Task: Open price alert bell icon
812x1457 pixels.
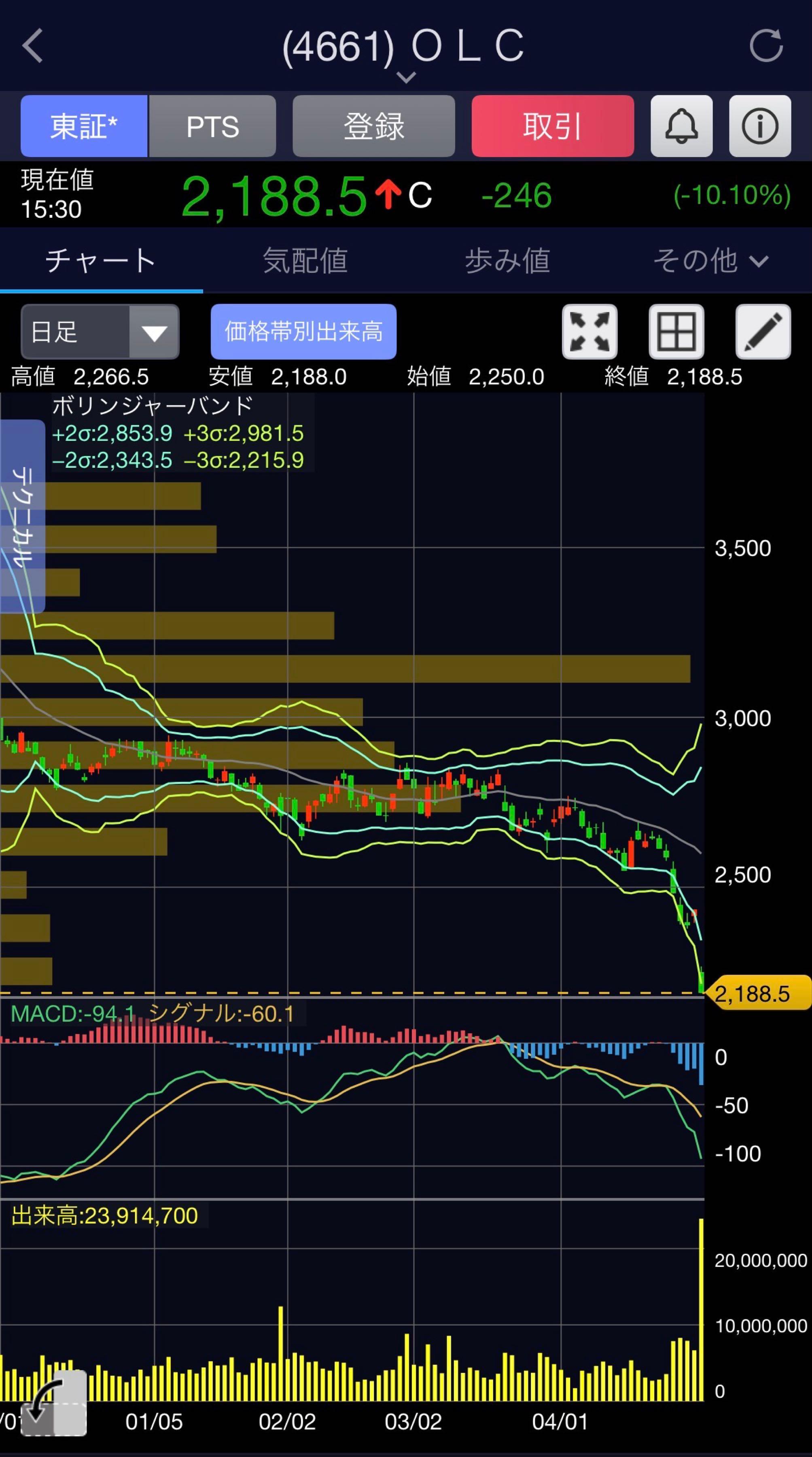Action: 681,126
